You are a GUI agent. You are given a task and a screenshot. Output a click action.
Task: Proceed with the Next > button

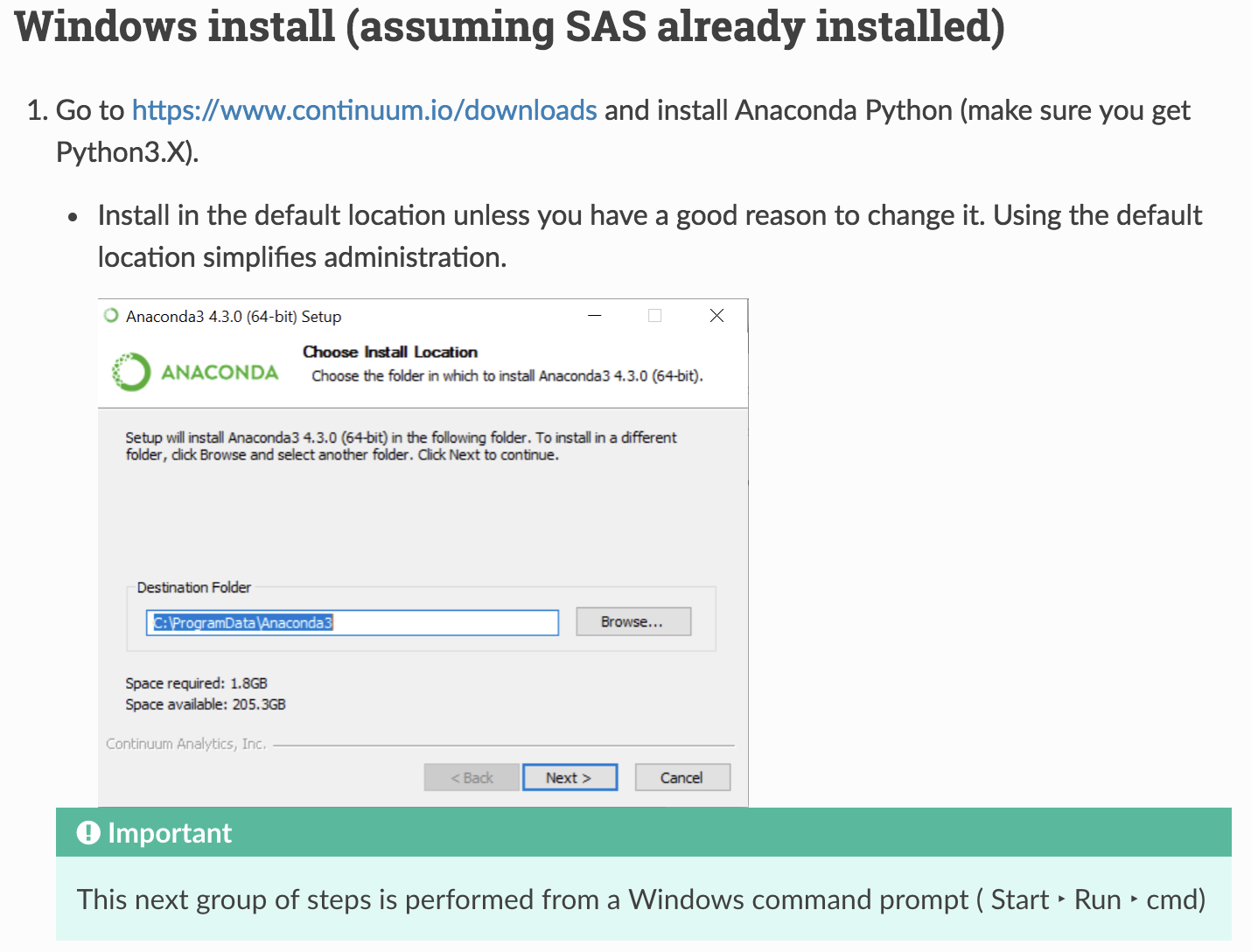tap(570, 777)
